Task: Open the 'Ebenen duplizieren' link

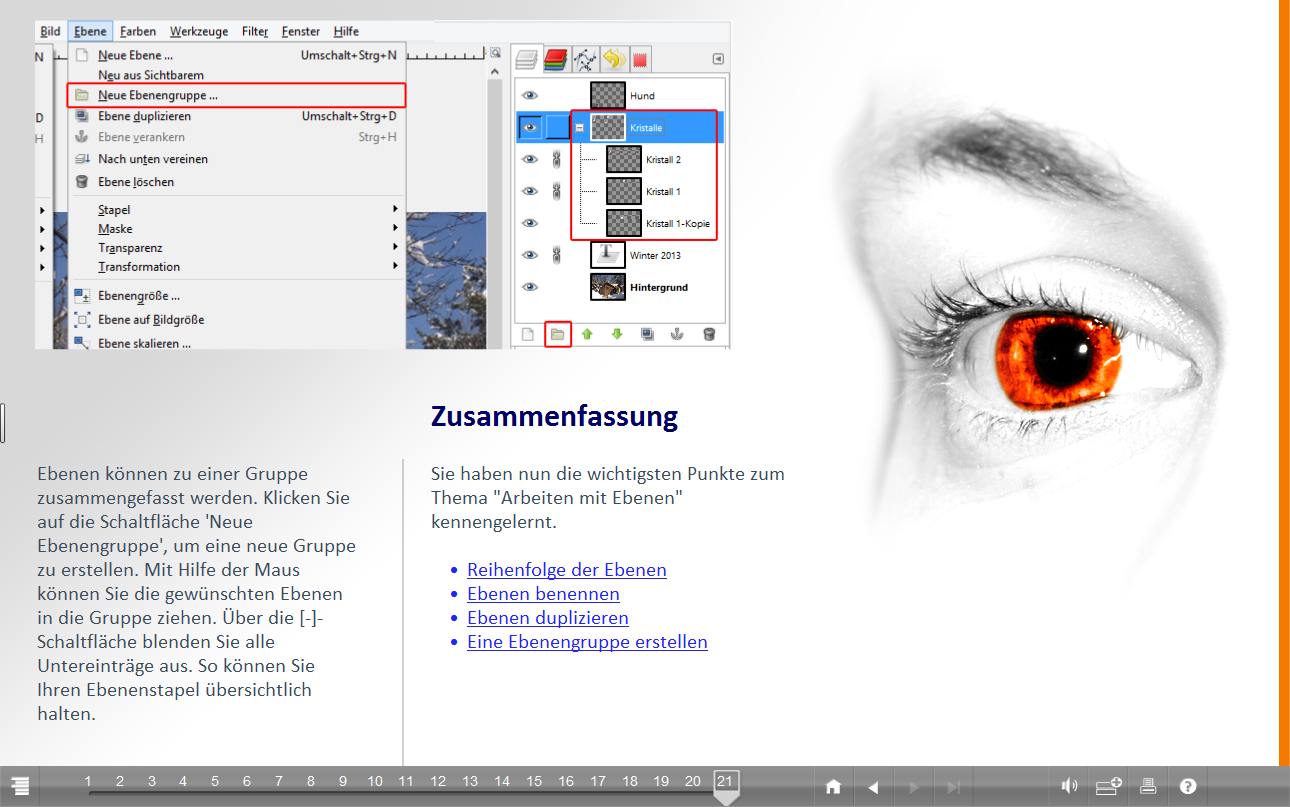Action: point(548,618)
